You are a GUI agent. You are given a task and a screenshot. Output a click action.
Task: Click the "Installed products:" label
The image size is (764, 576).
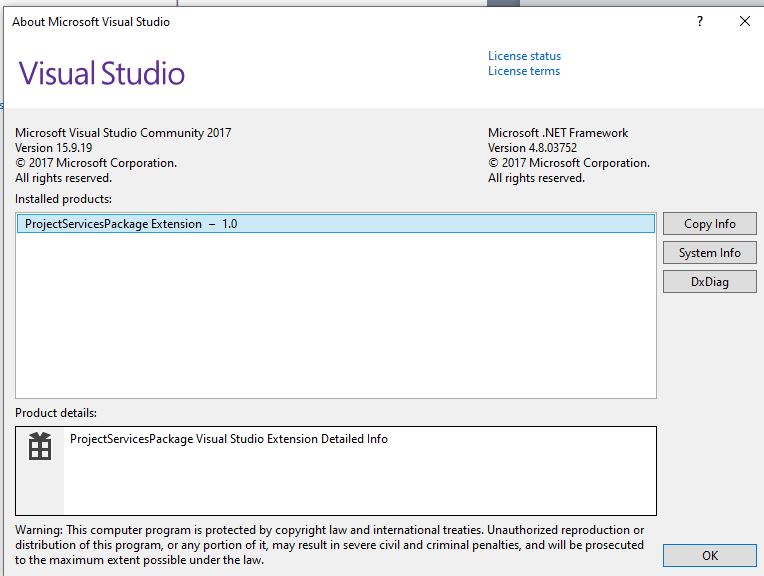pos(63,199)
